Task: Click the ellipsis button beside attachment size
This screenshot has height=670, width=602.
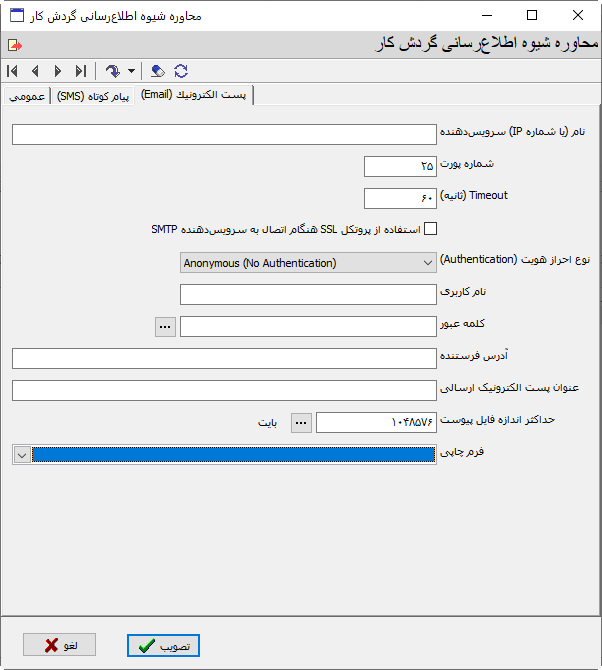Action: tap(301, 422)
